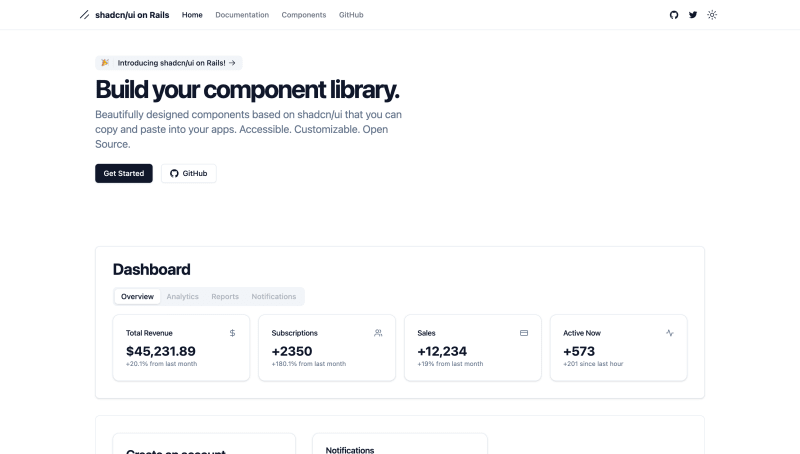Click arrow icon in Introducing announcement

click(x=232, y=63)
